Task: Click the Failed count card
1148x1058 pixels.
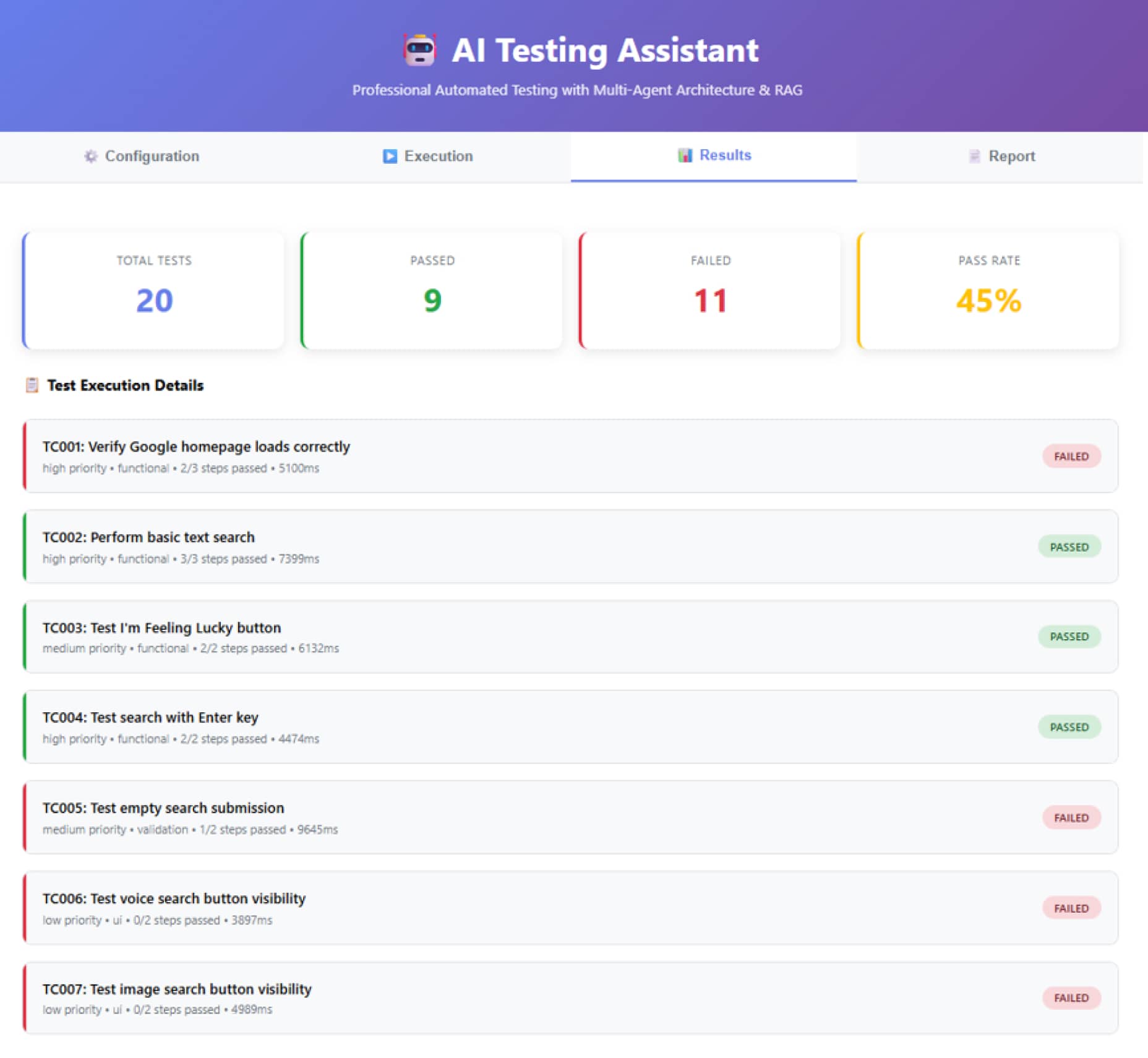Action: pyautogui.click(x=710, y=290)
